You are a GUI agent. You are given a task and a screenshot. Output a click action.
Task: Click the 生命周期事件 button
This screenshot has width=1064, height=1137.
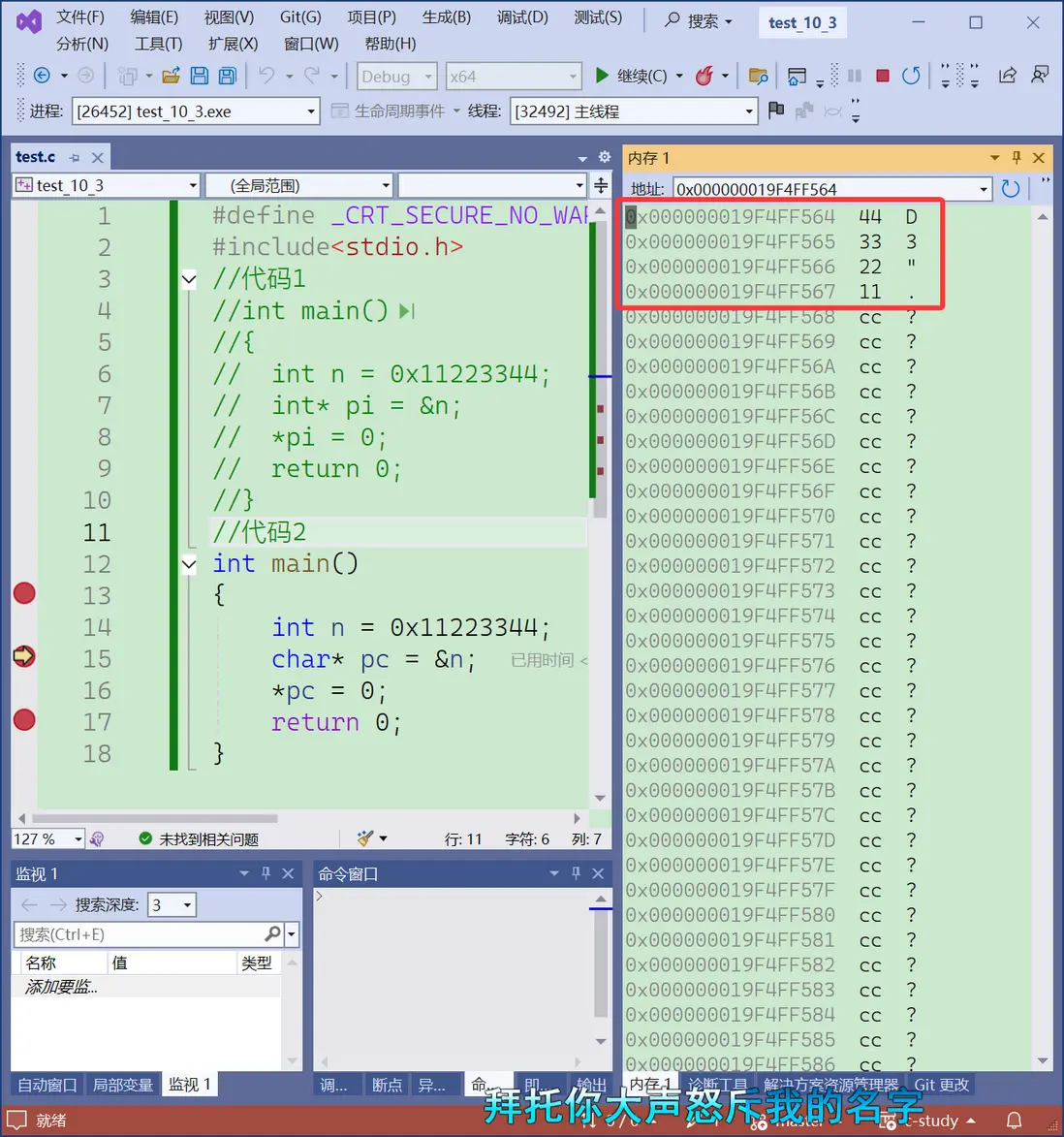point(395,111)
